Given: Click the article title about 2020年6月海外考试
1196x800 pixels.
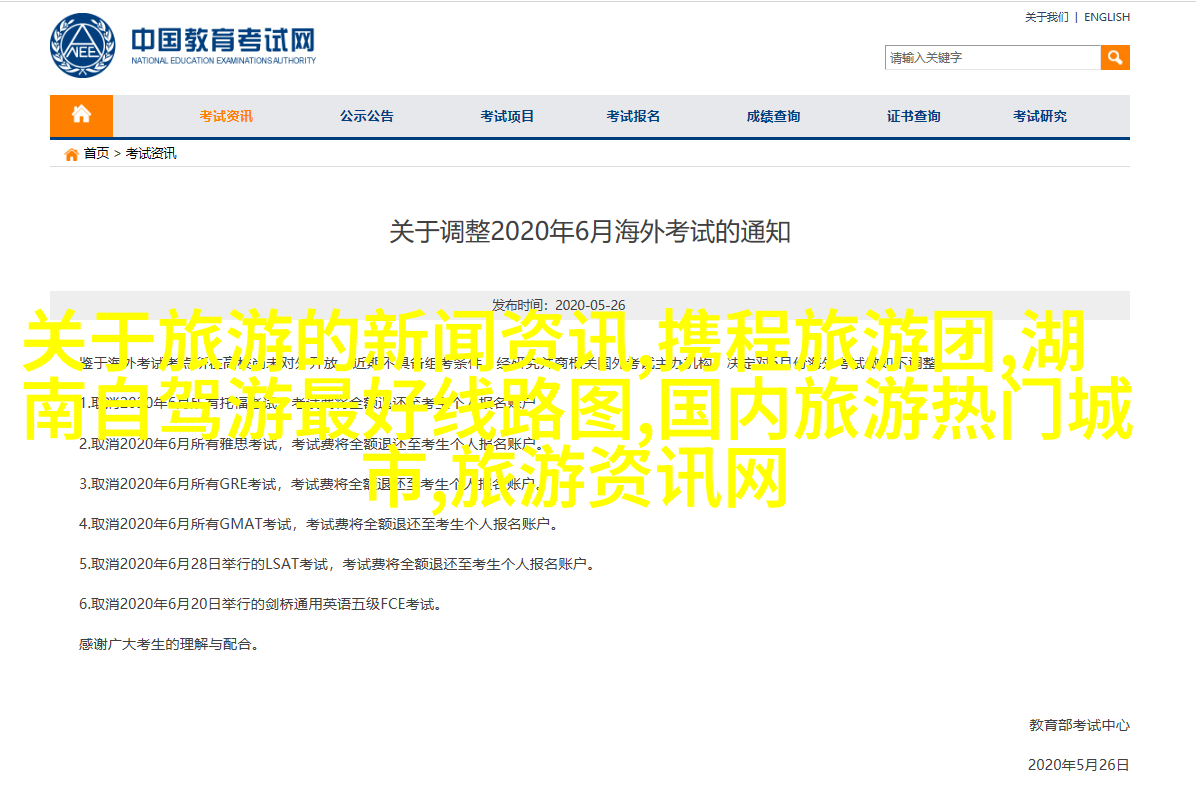Looking at the screenshot, I should click(590, 232).
